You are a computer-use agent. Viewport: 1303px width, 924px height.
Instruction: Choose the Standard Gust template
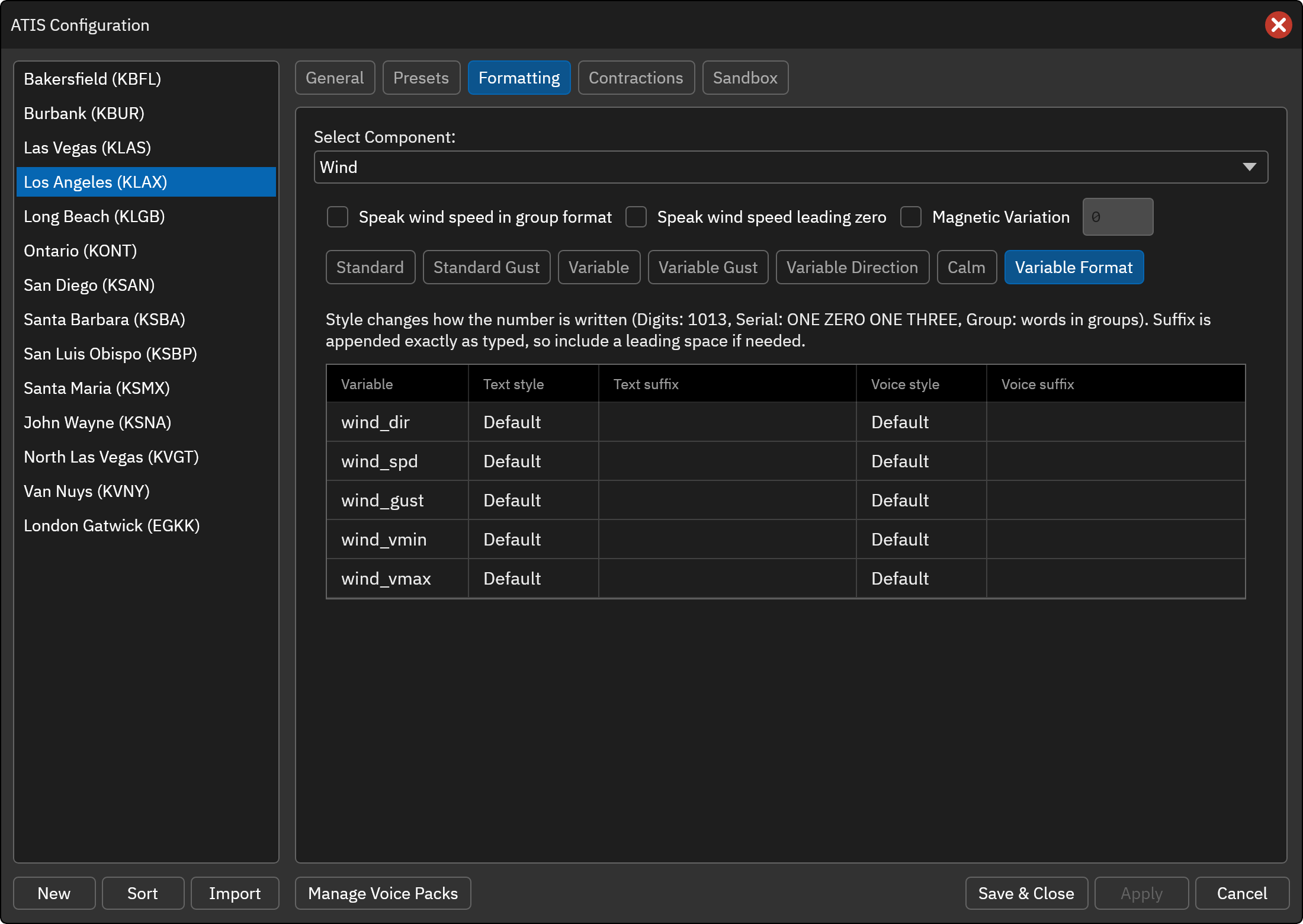tap(486, 267)
